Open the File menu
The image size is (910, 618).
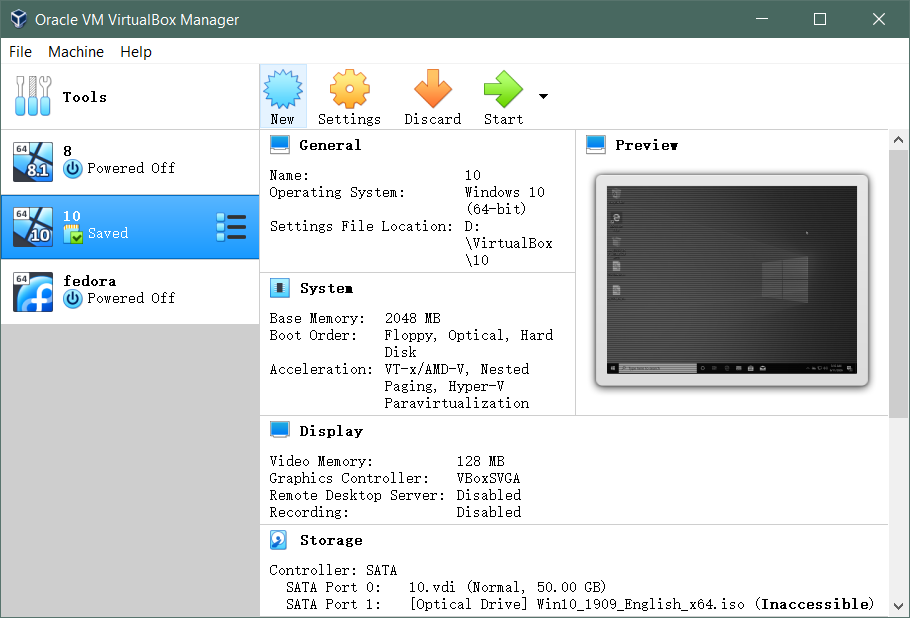coord(20,52)
